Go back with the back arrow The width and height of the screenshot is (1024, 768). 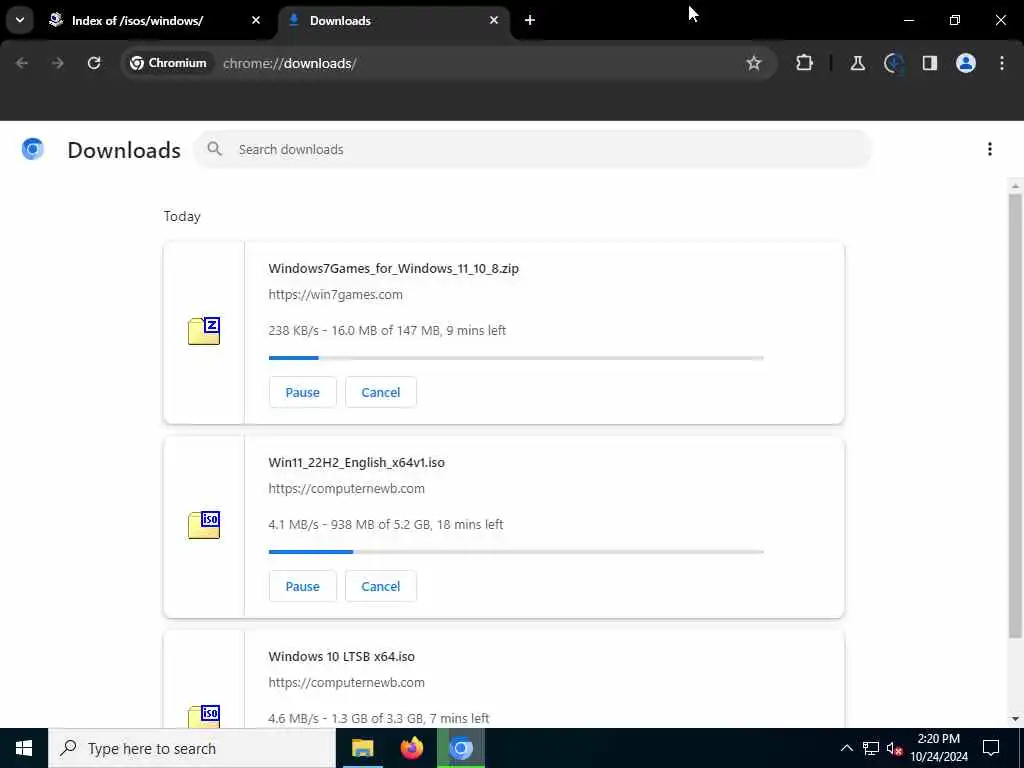pyautogui.click(x=22, y=63)
